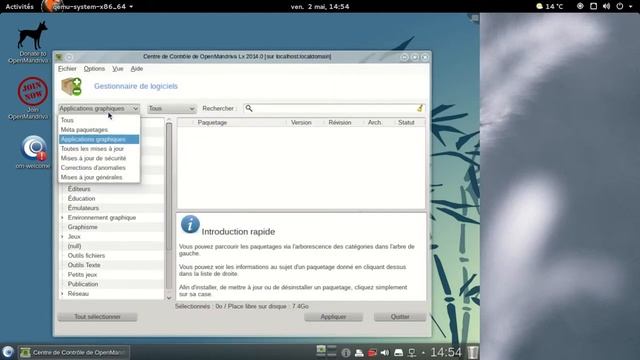This screenshot has width=640, height=360.
Task: Sort by the Statut column header
Action: 409,122
